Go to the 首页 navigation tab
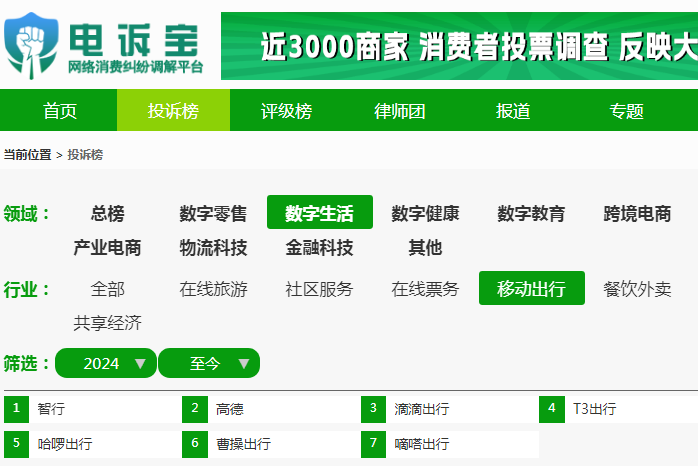698x466 pixels. tap(59, 110)
